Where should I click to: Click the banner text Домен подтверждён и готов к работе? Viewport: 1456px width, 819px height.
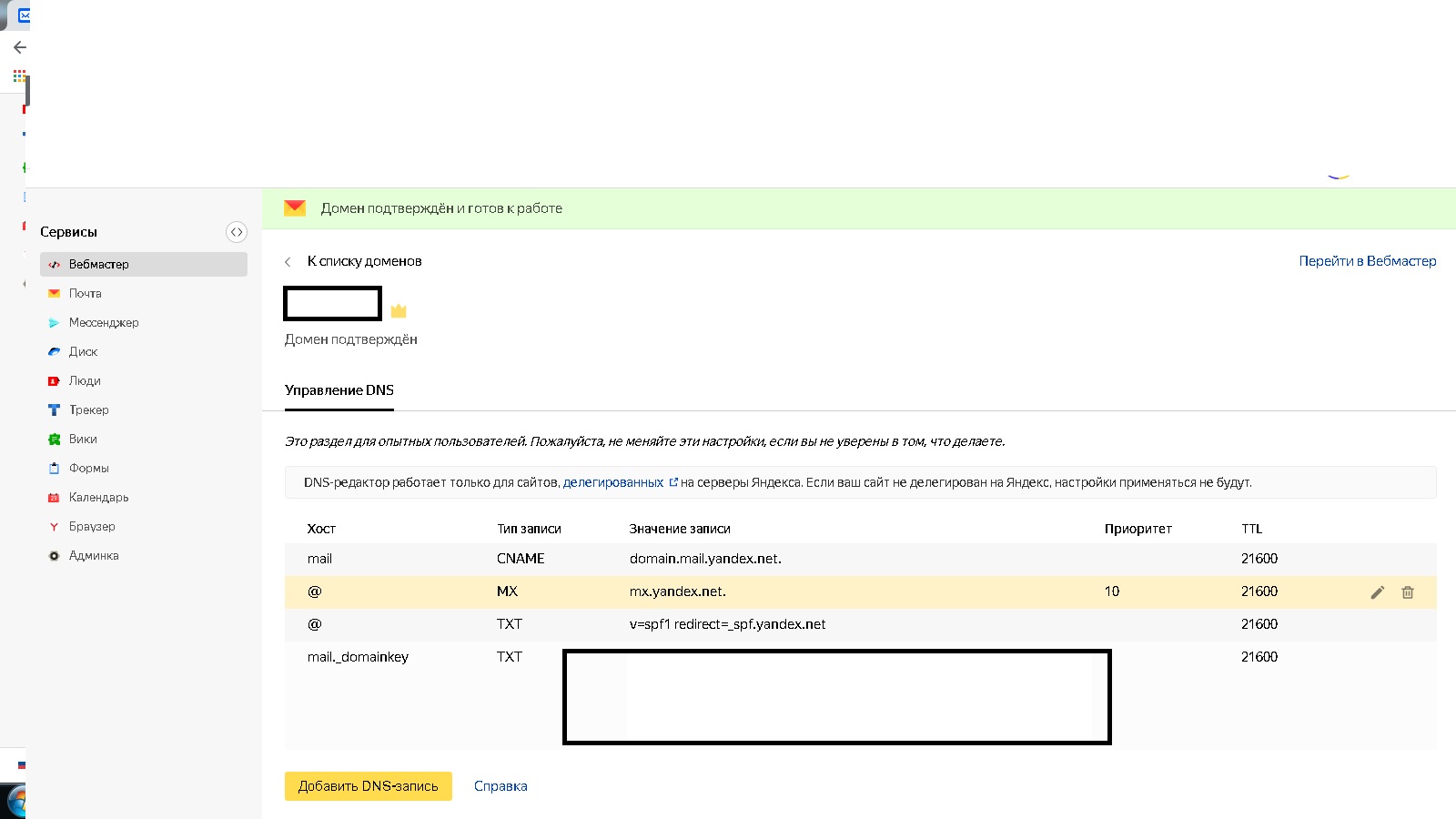coord(441,208)
